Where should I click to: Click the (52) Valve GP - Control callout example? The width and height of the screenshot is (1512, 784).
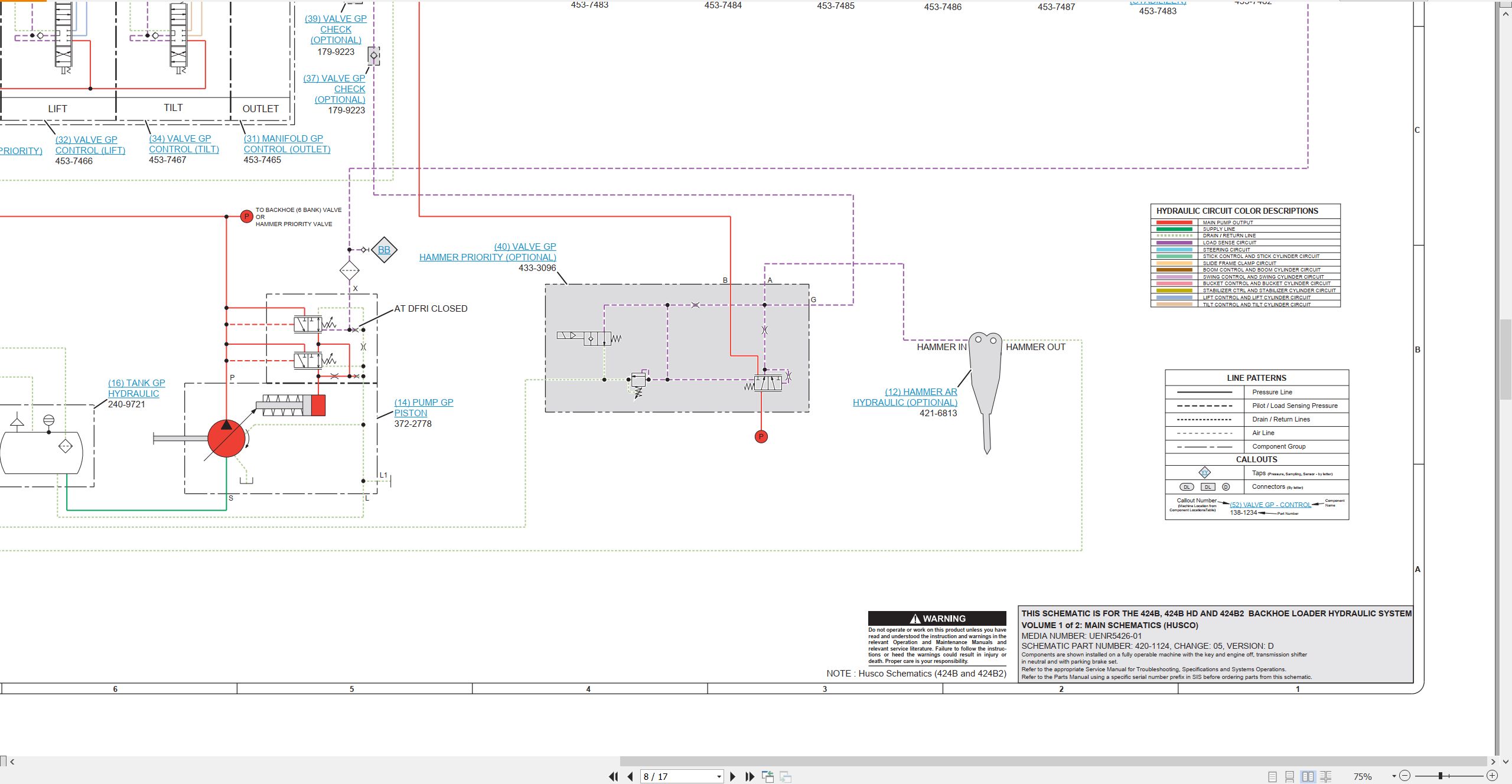click(1270, 505)
